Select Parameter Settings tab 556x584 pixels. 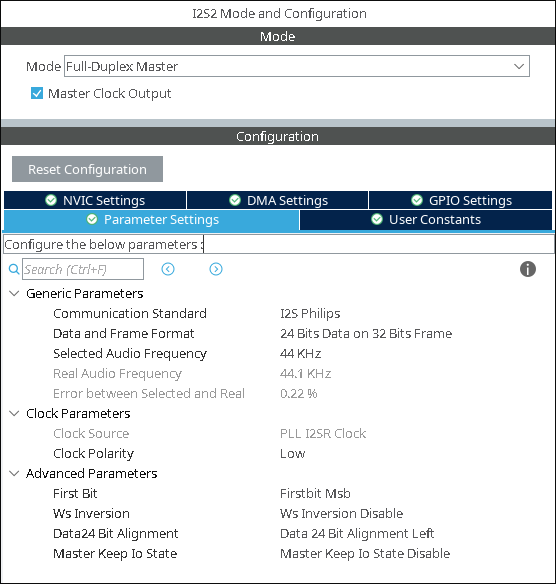point(152,220)
